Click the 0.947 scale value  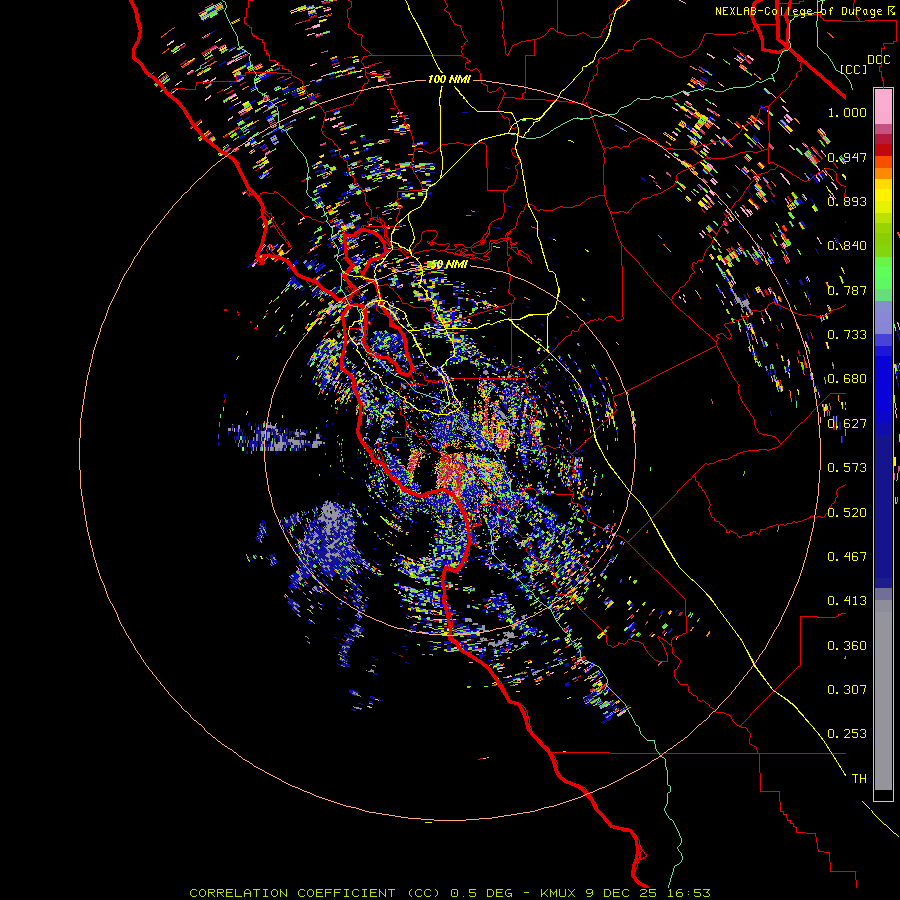[847, 157]
